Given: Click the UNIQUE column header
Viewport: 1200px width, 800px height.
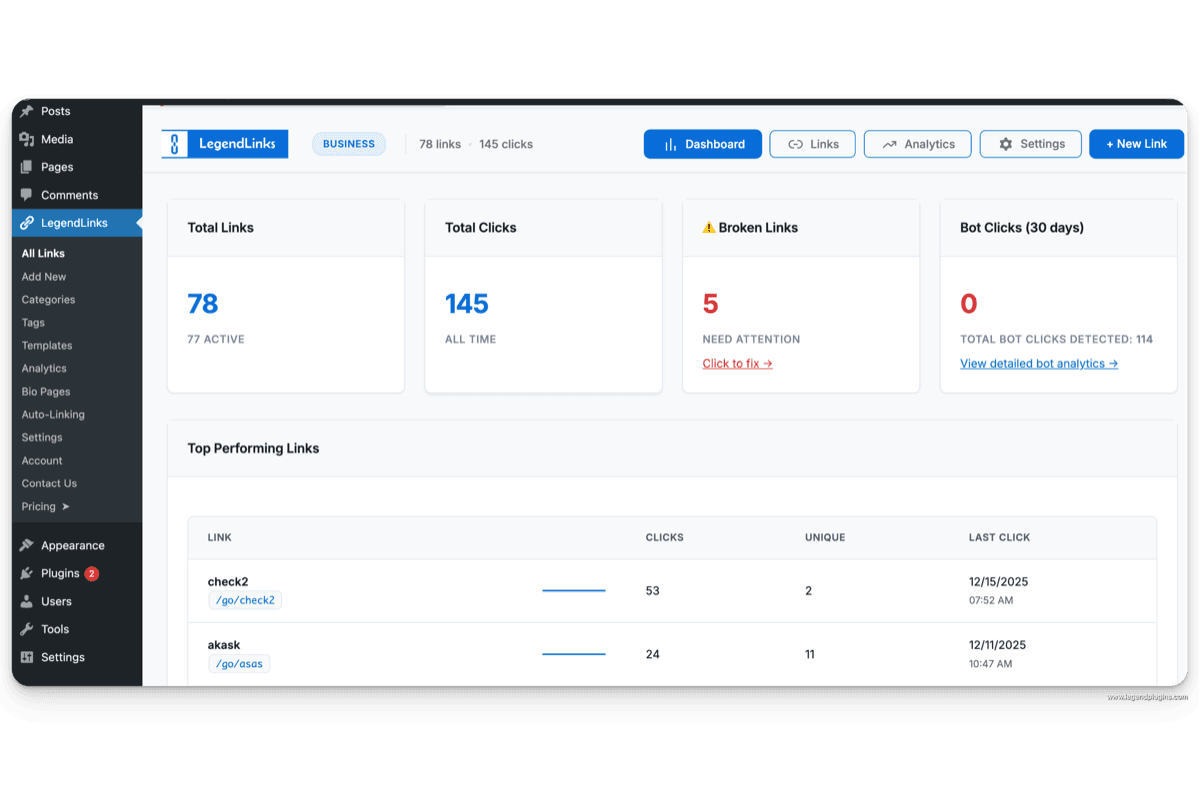Looking at the screenshot, I should (825, 537).
